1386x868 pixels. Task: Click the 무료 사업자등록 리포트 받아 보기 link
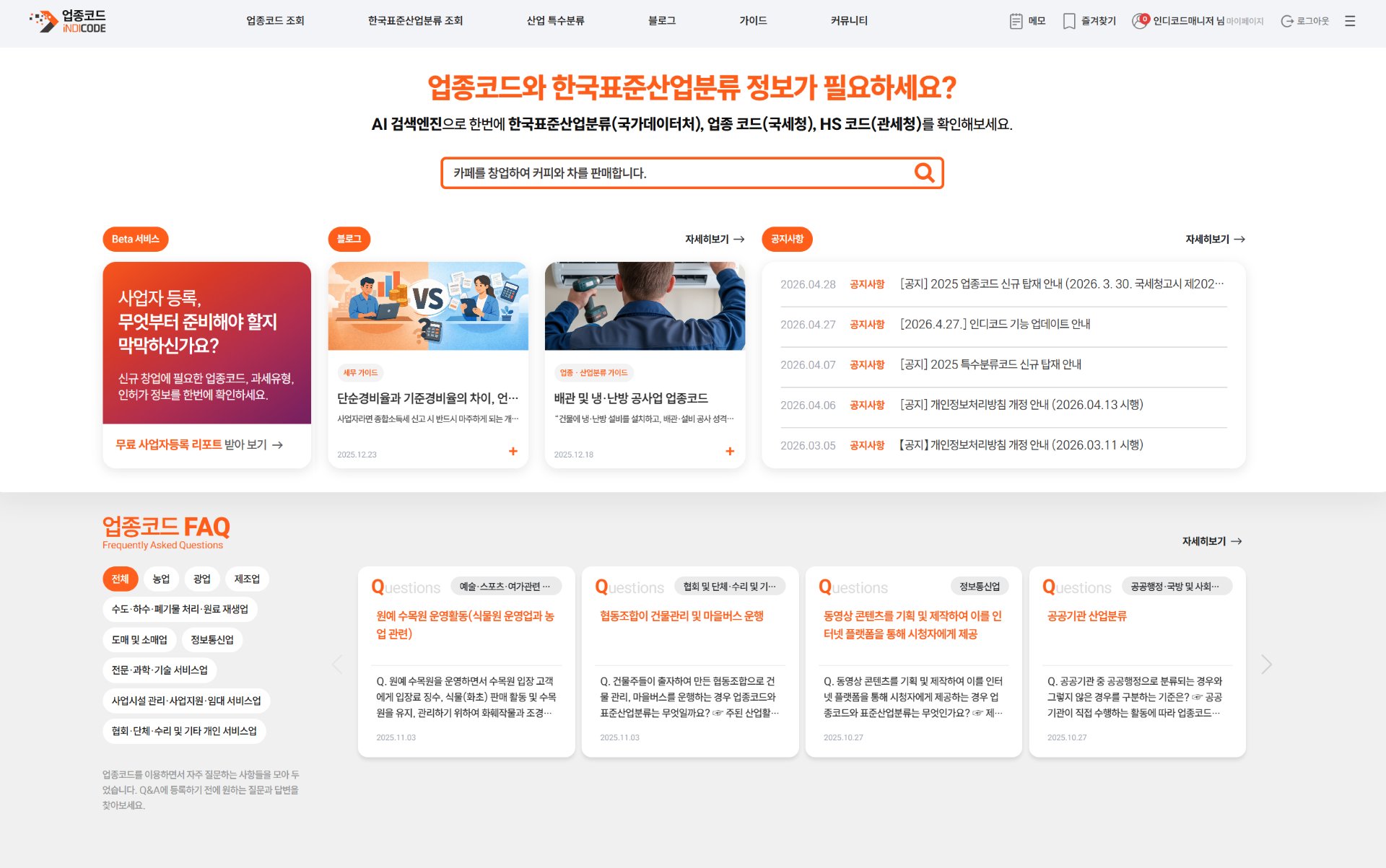point(191,445)
